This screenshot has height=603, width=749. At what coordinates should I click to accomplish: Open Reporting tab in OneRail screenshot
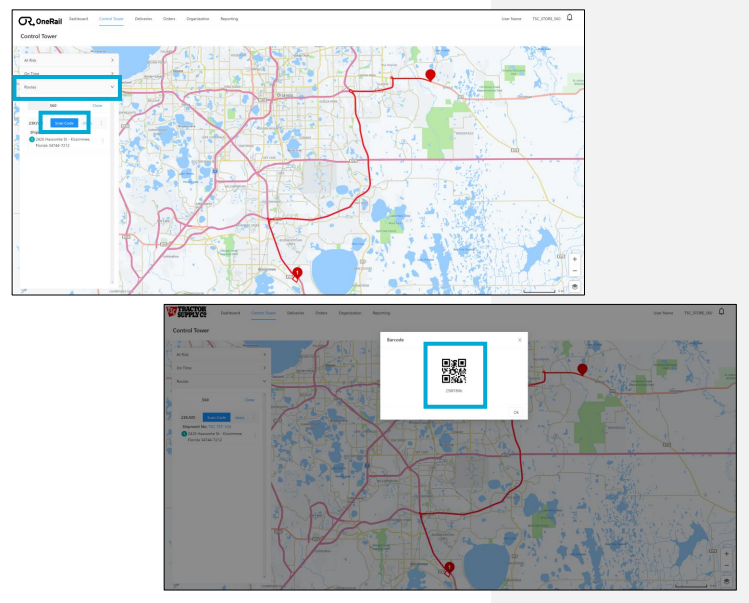click(229, 19)
